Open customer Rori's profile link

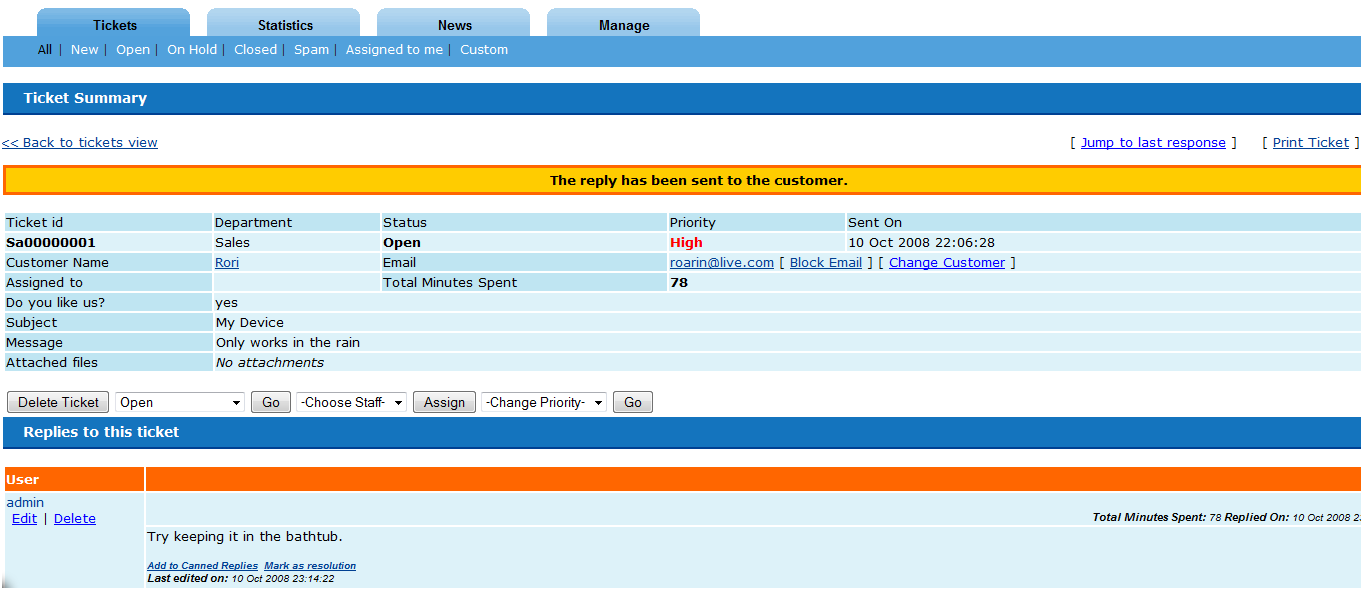coord(227,263)
